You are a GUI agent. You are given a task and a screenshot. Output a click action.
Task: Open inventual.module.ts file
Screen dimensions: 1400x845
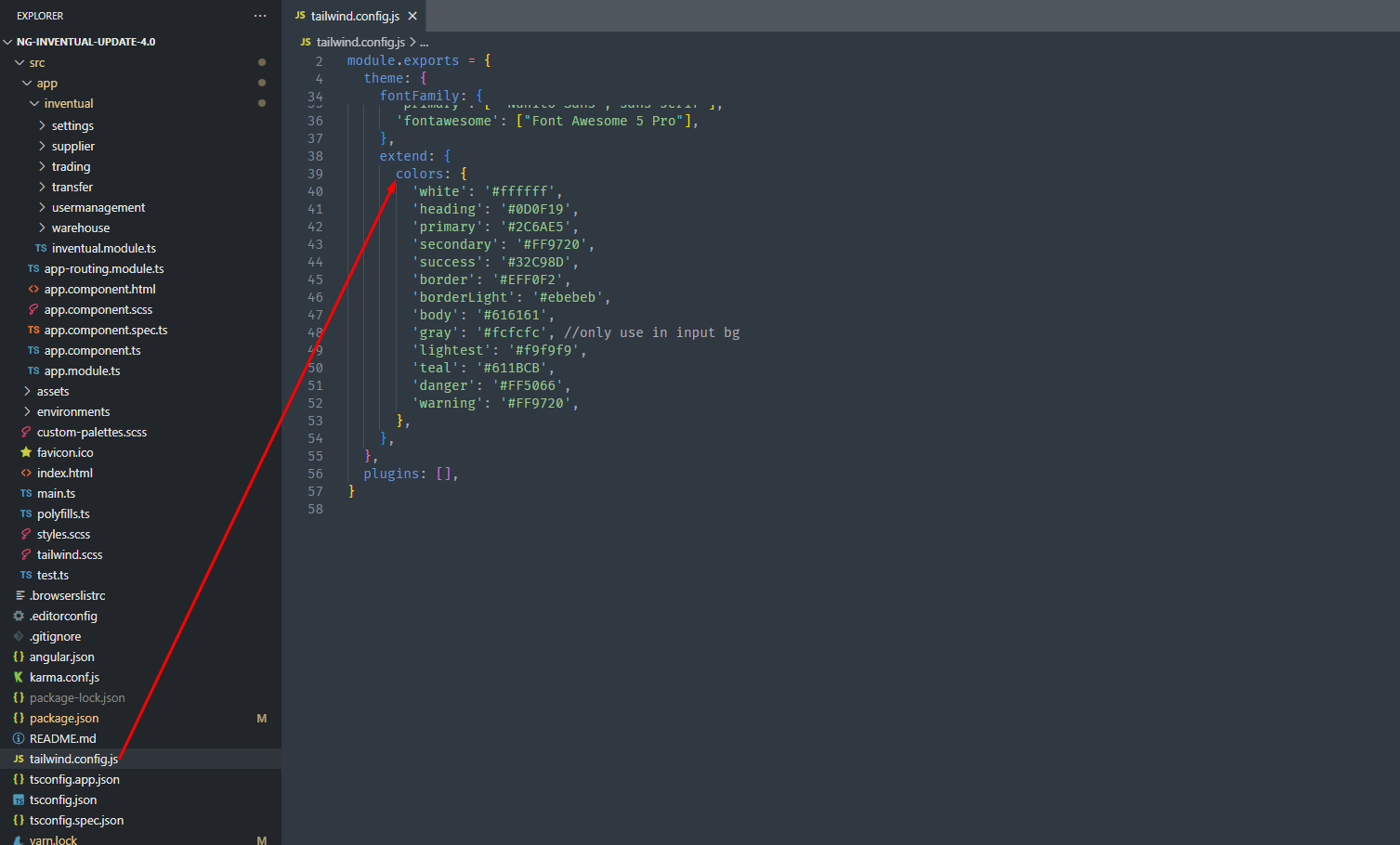click(104, 248)
